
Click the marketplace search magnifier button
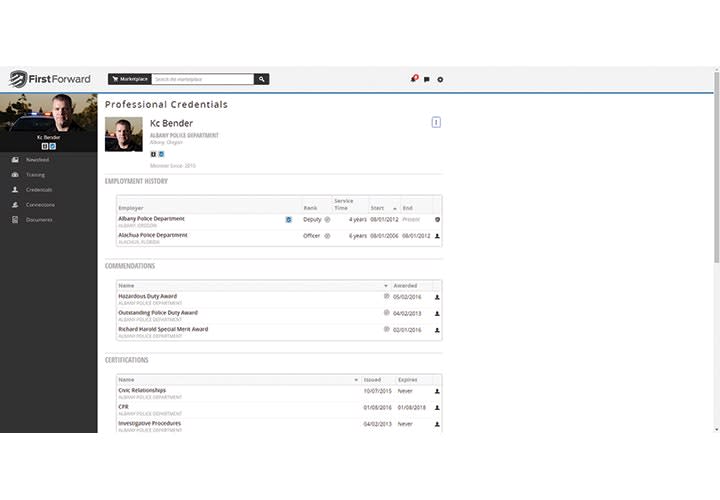coord(261,78)
